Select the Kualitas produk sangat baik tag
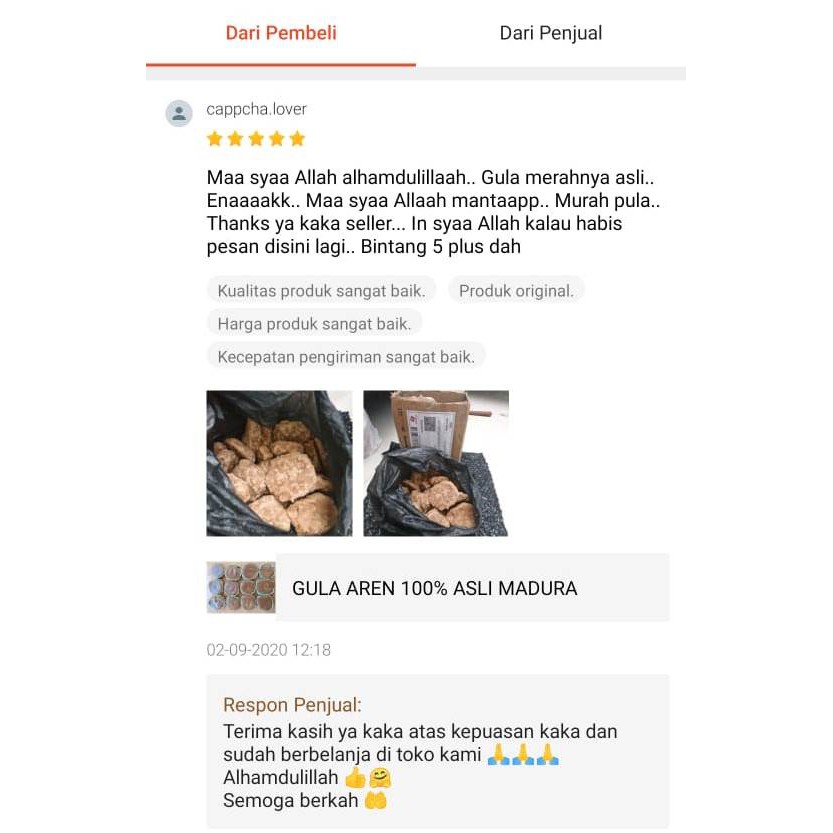Screen dimensions: 833x833 (321, 291)
